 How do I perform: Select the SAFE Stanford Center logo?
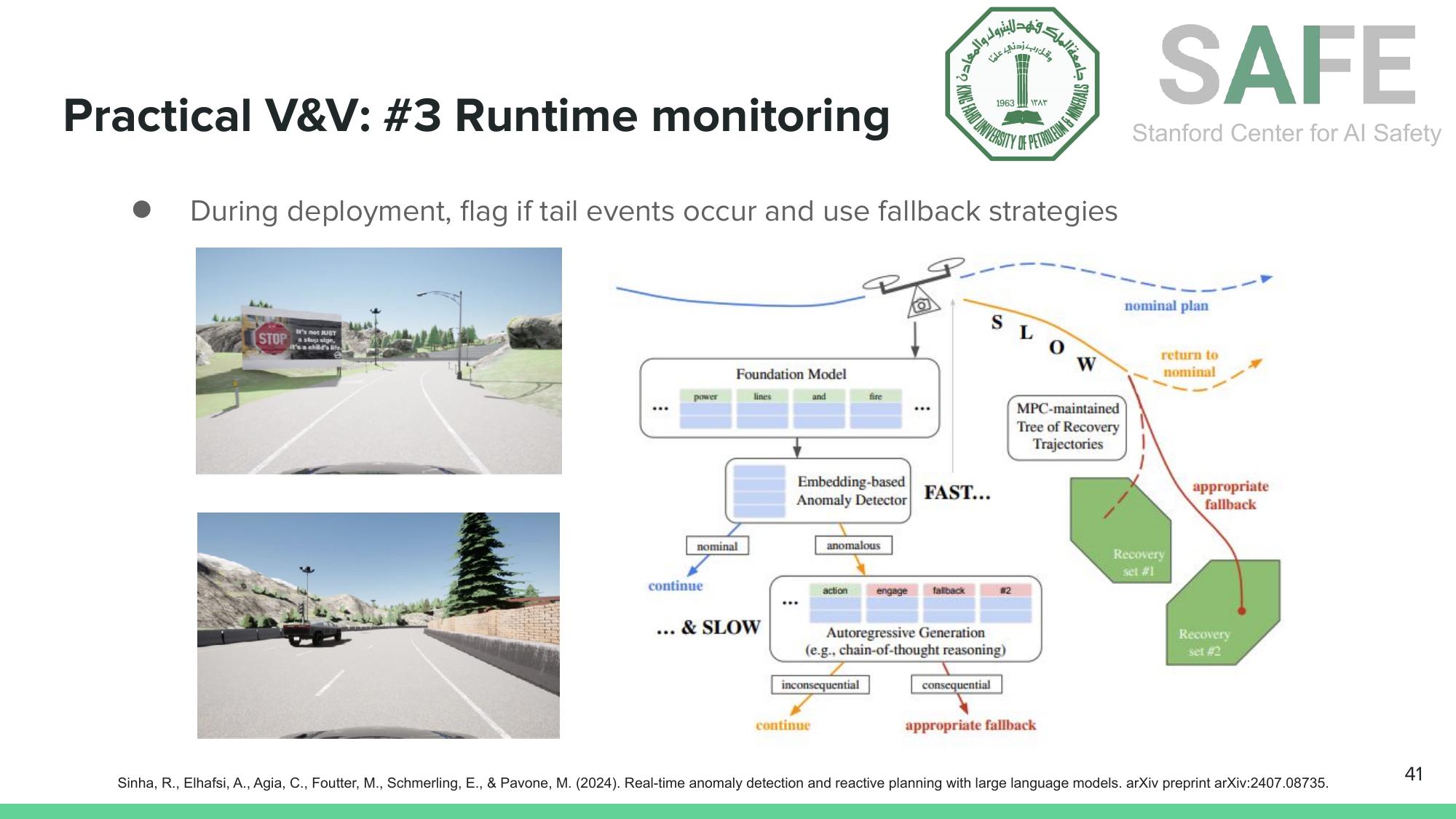point(1289,80)
